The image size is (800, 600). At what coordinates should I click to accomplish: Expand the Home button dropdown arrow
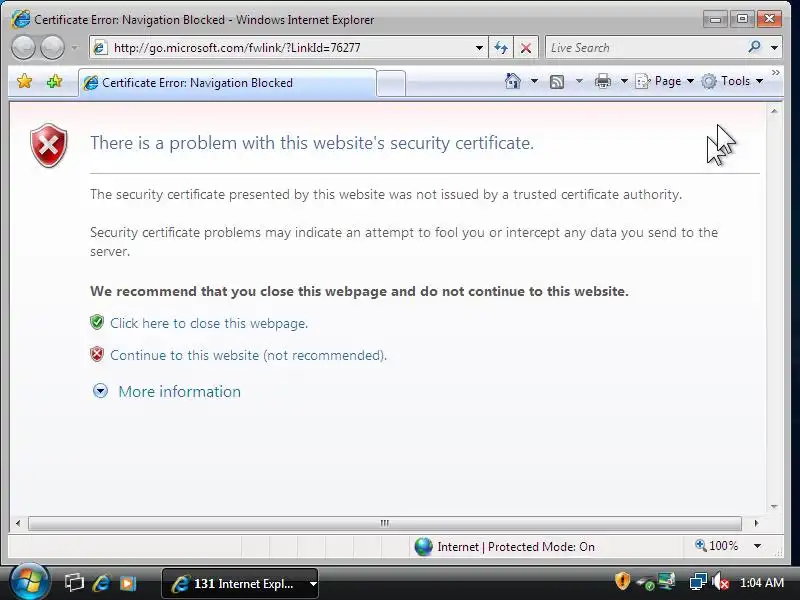(534, 81)
